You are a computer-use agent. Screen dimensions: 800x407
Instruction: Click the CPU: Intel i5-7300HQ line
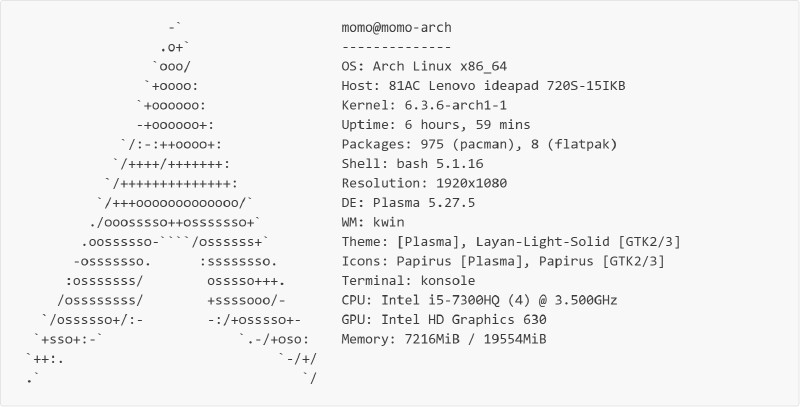coord(479,300)
